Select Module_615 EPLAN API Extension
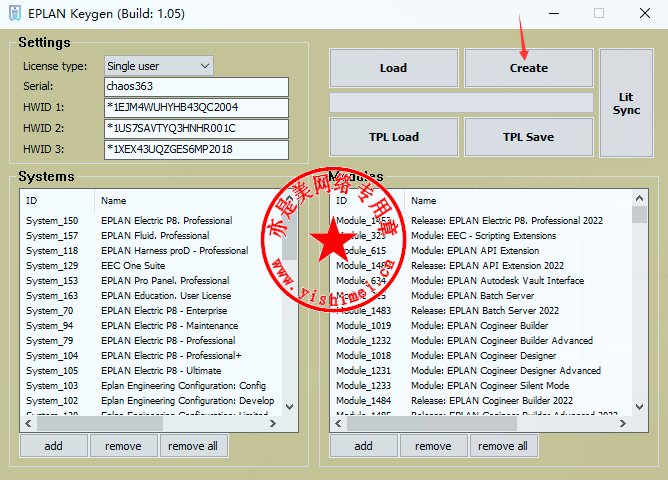668x480 pixels. 481,250
